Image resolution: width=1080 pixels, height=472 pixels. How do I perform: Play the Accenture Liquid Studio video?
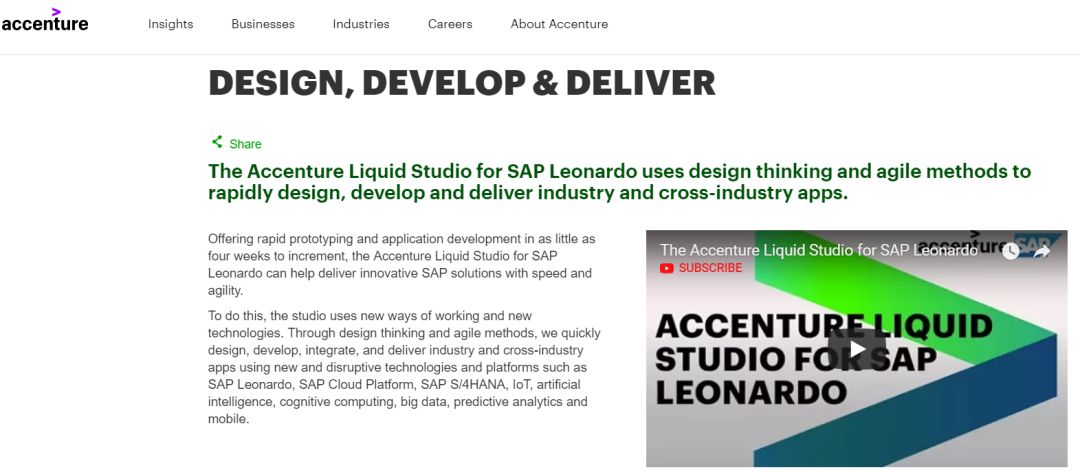856,349
